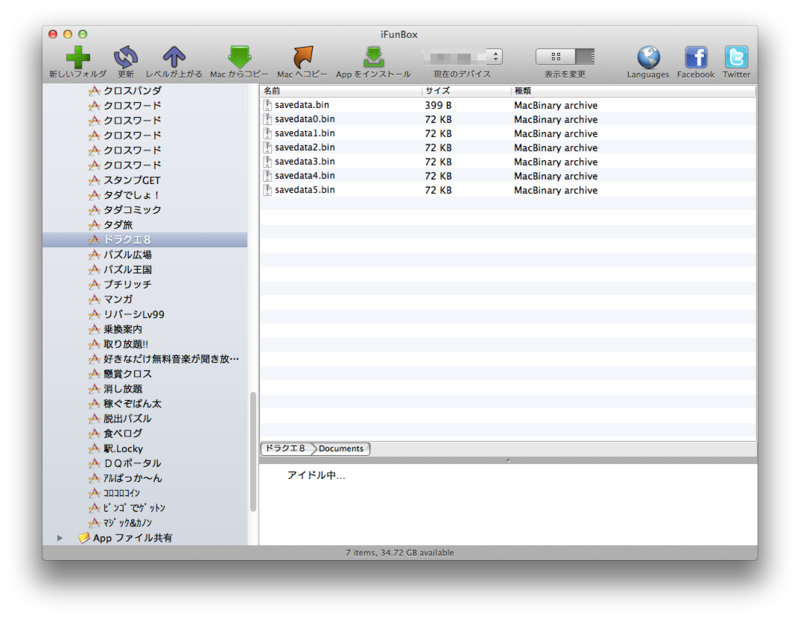The image size is (800, 619).
Task: Click the savedata5.bin file icon
Action: [267, 190]
